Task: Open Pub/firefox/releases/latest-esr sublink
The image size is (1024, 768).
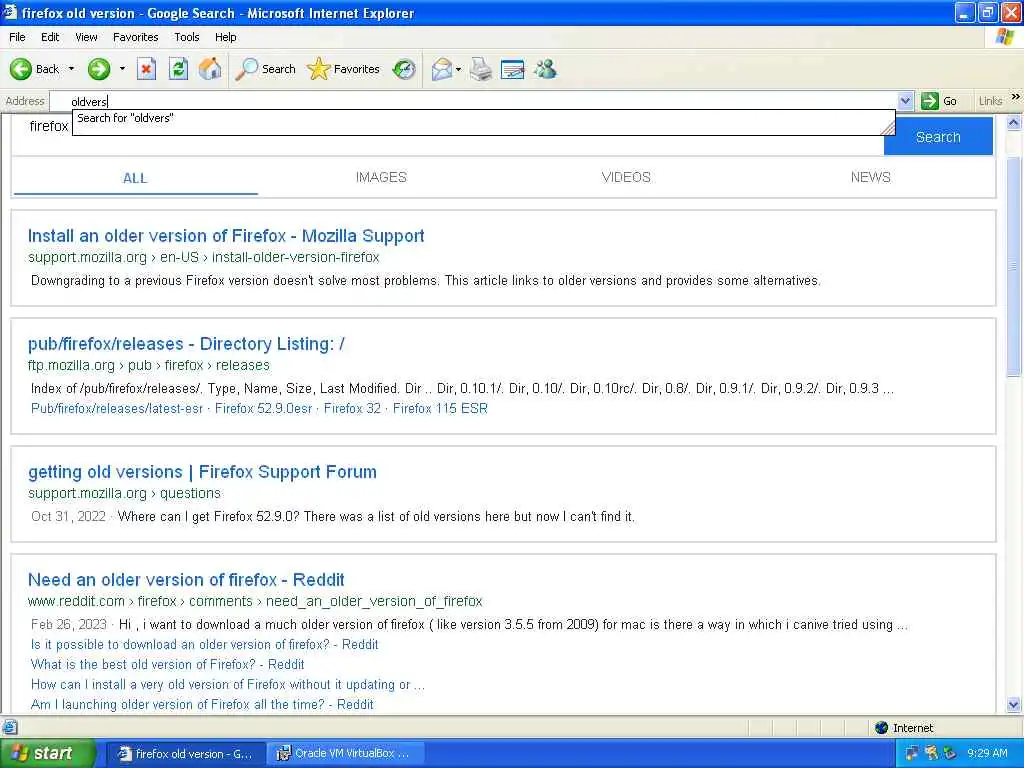Action: point(117,408)
